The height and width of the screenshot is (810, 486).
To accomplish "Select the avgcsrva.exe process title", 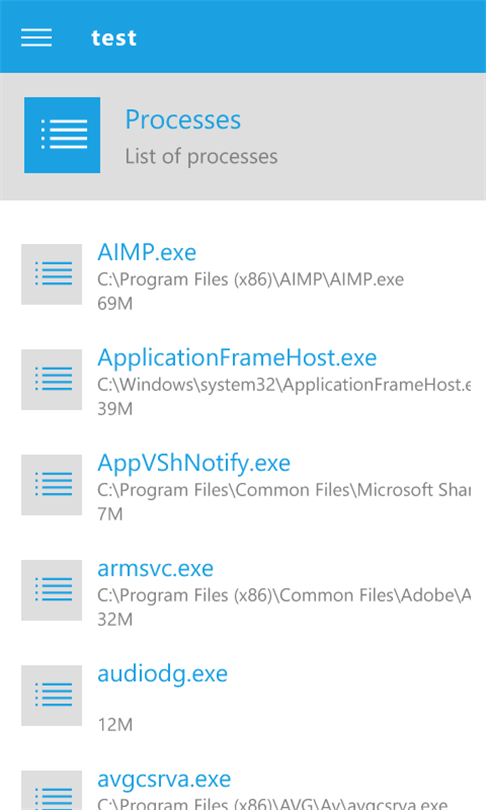I will (x=164, y=780).
